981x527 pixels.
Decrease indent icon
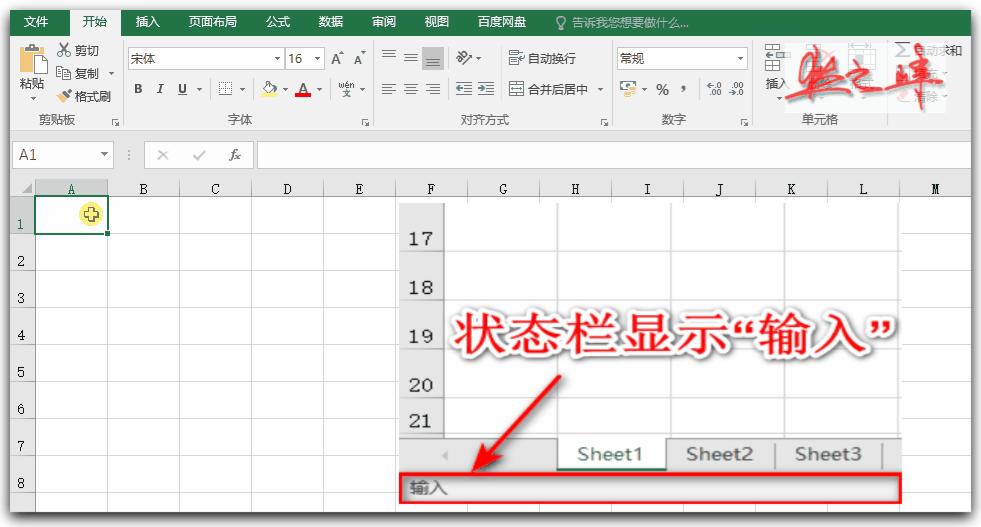pyautogui.click(x=464, y=90)
